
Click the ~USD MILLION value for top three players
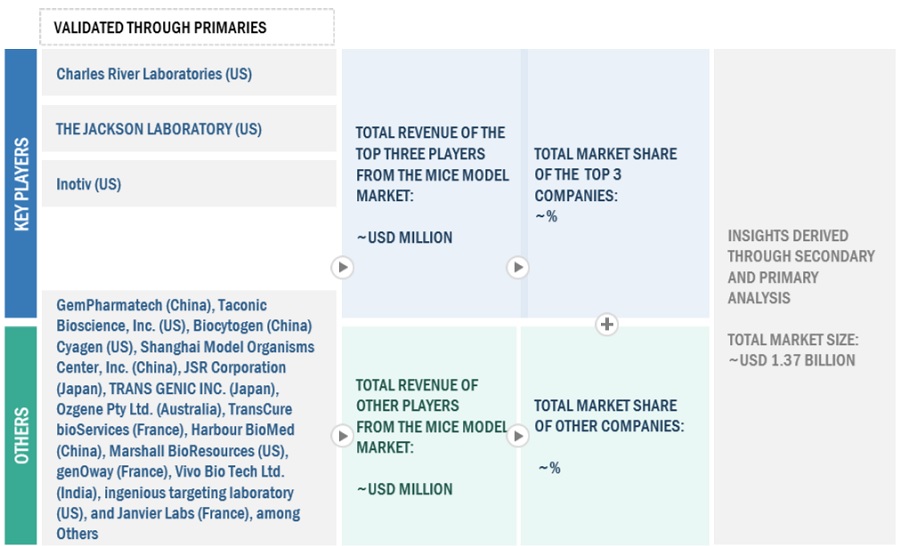click(x=404, y=238)
